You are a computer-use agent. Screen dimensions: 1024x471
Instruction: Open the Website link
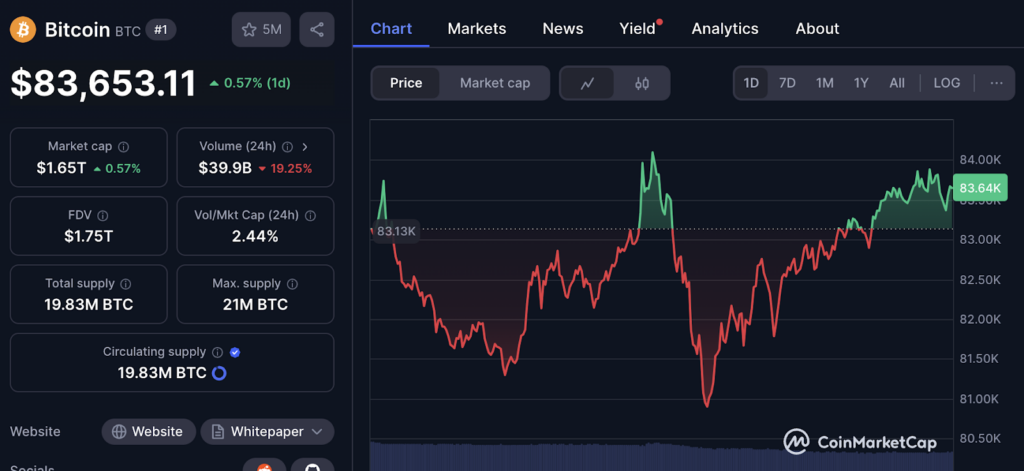click(148, 432)
